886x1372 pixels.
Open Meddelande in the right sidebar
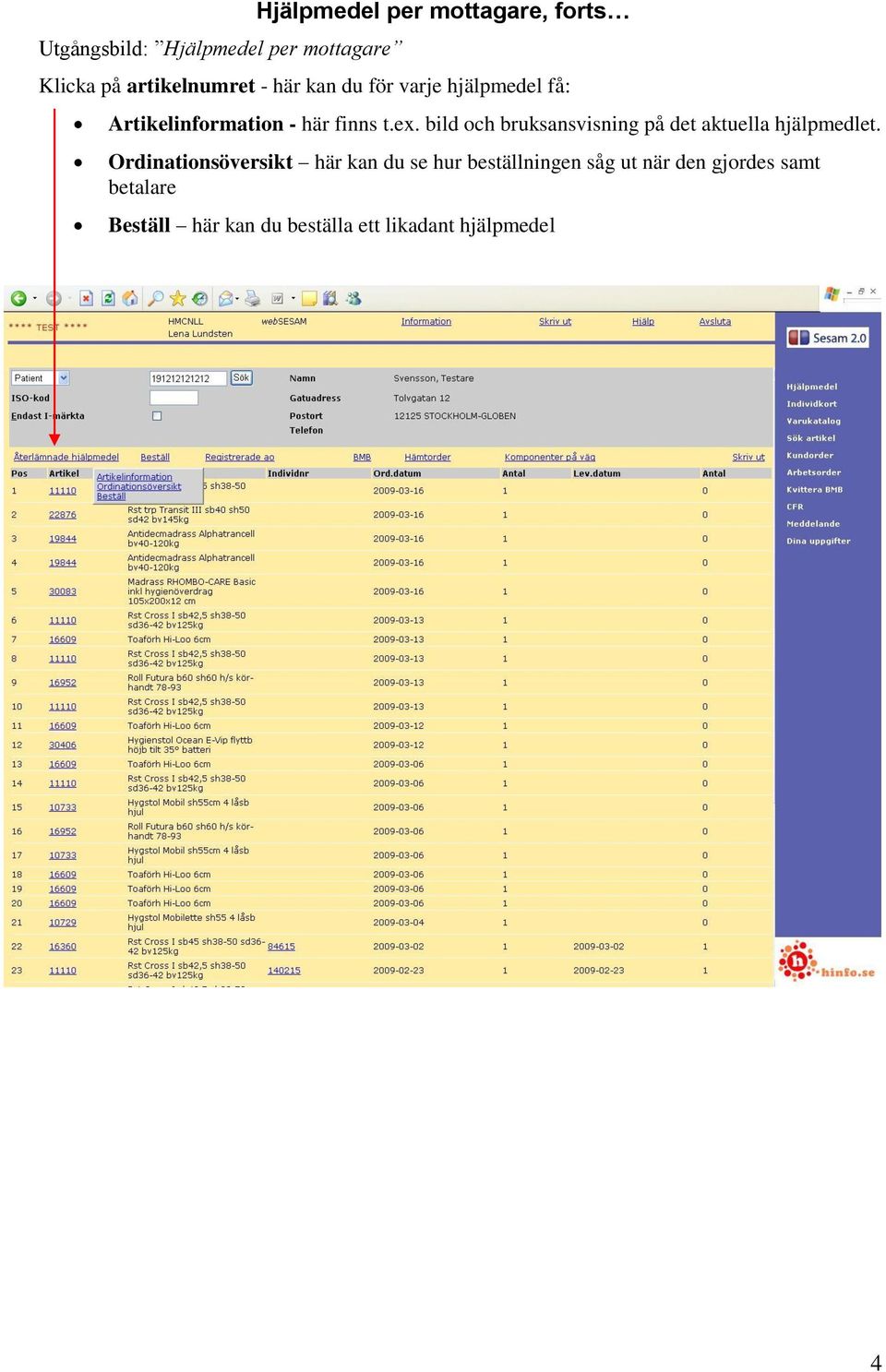(x=813, y=524)
